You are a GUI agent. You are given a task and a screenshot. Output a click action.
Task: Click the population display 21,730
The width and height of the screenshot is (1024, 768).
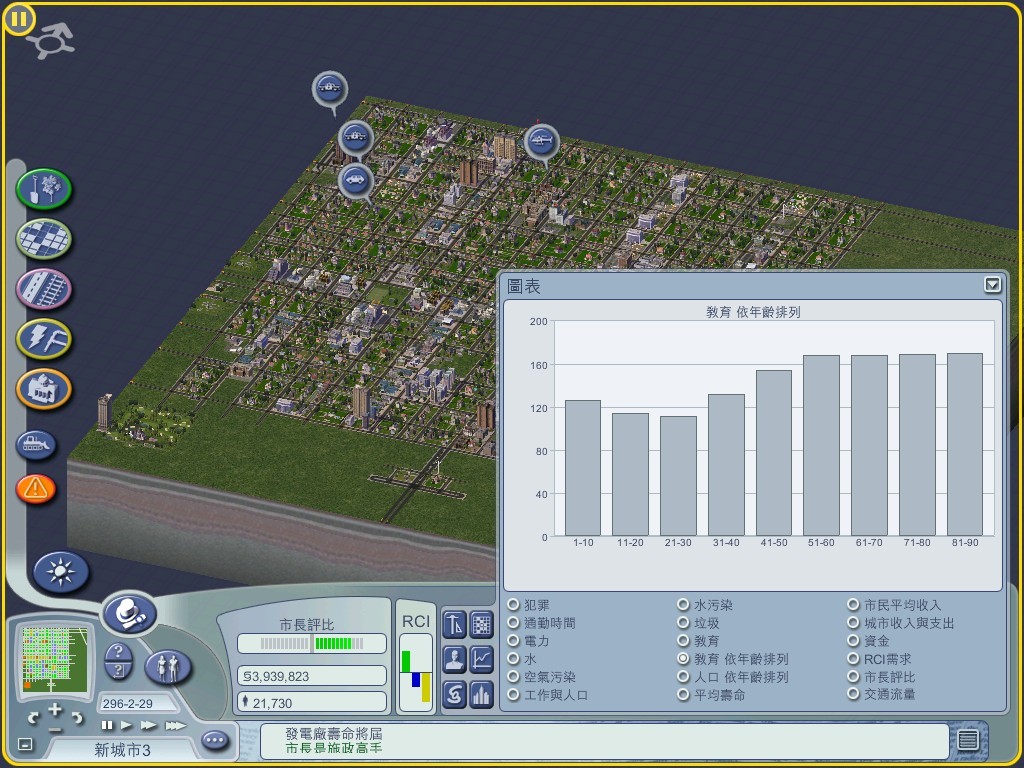tap(312, 703)
